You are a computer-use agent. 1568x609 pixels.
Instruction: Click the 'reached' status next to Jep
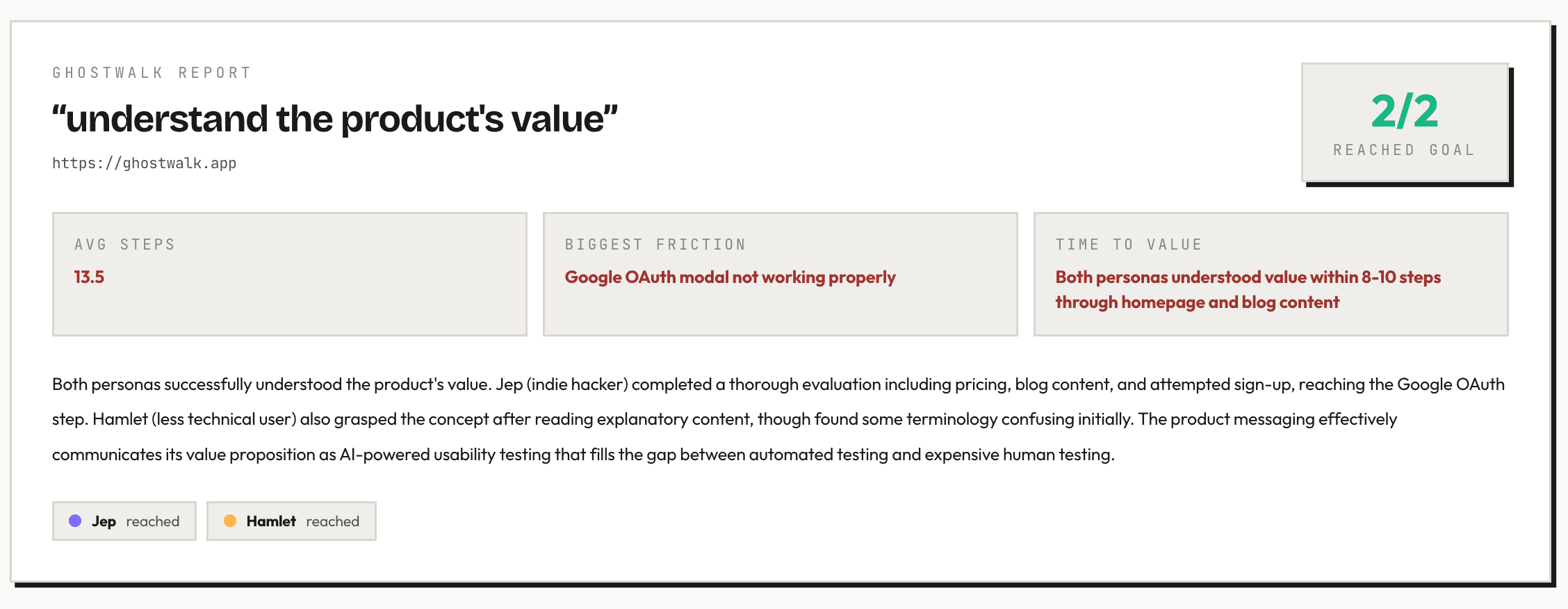point(153,521)
